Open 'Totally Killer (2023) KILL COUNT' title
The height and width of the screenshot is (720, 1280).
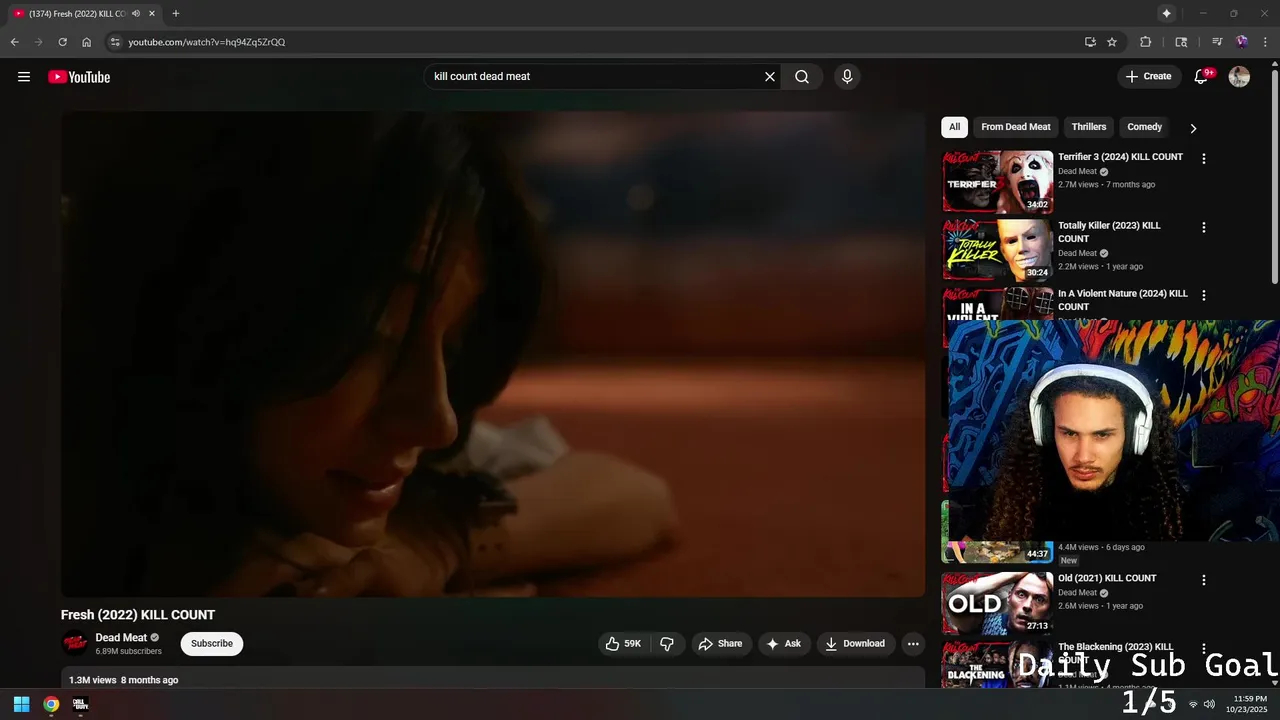click(x=1109, y=232)
